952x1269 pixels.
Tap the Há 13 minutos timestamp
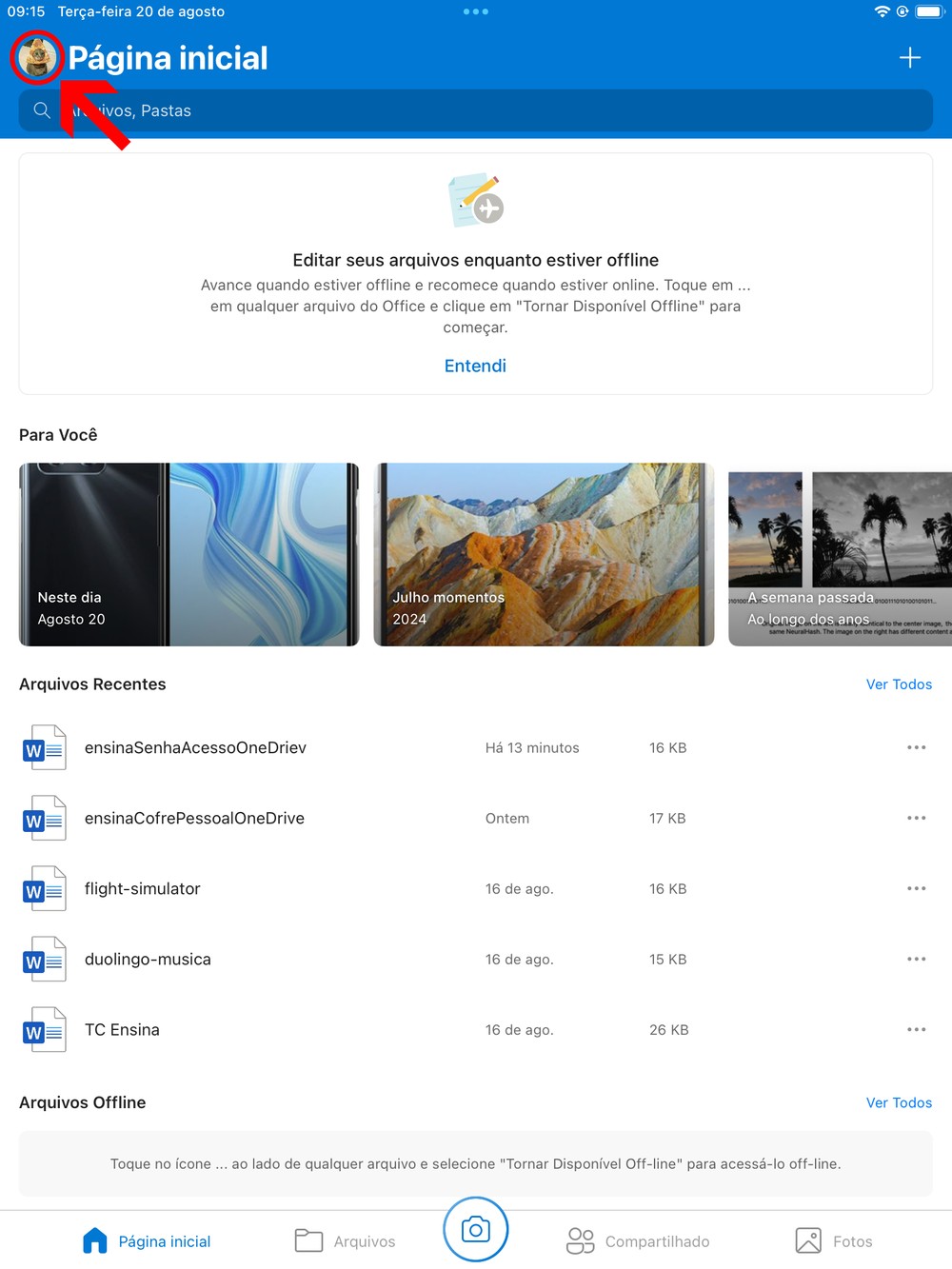tap(532, 748)
